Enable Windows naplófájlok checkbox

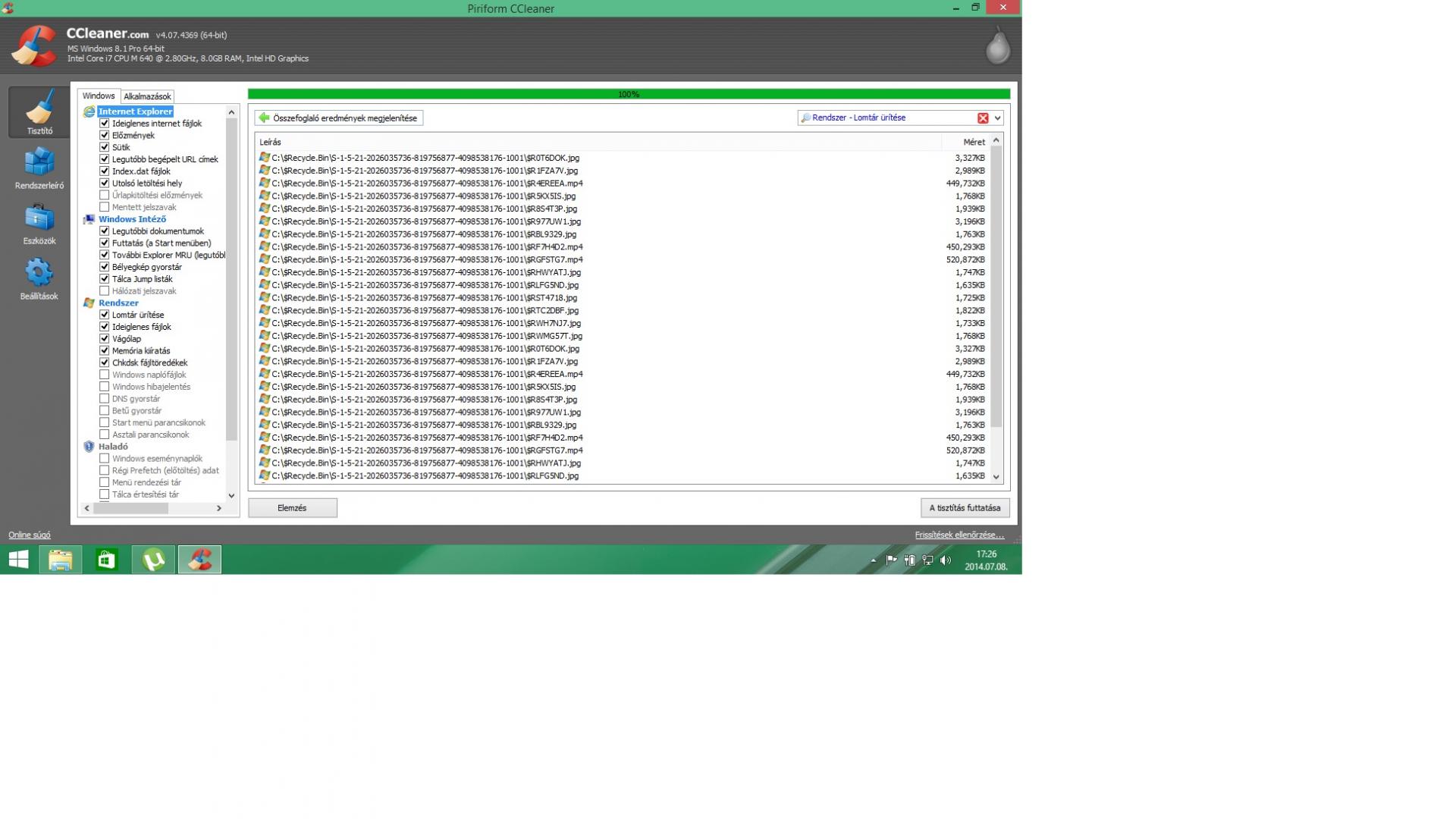105,375
